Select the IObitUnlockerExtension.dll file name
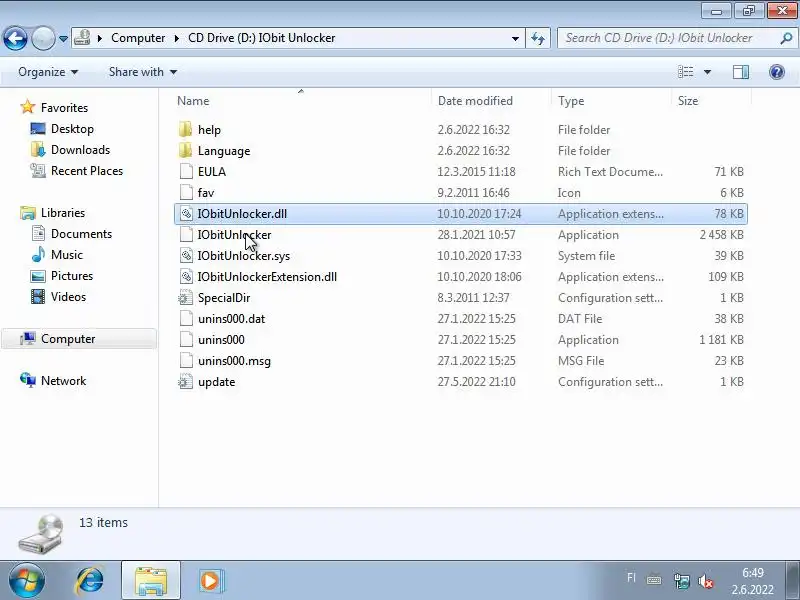Screen dimensions: 800x600 click(x=267, y=277)
